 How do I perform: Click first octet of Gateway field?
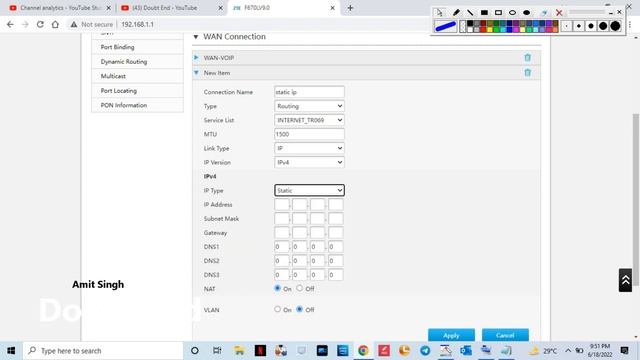point(282,233)
